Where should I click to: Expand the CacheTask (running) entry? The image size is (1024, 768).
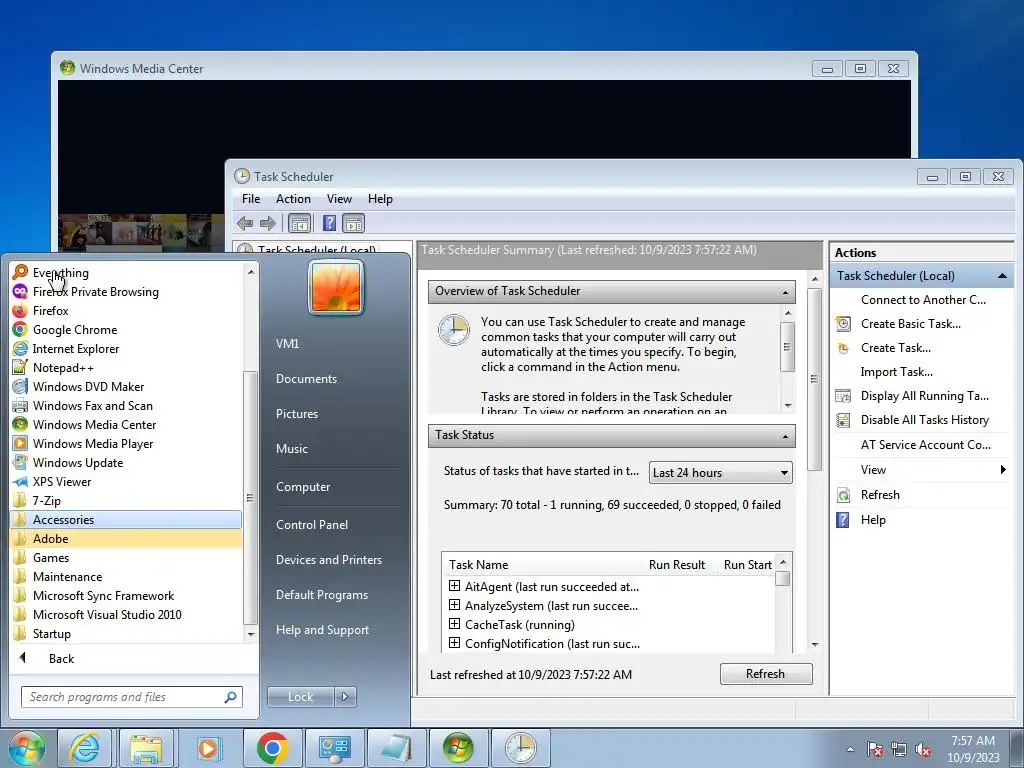[x=454, y=624]
